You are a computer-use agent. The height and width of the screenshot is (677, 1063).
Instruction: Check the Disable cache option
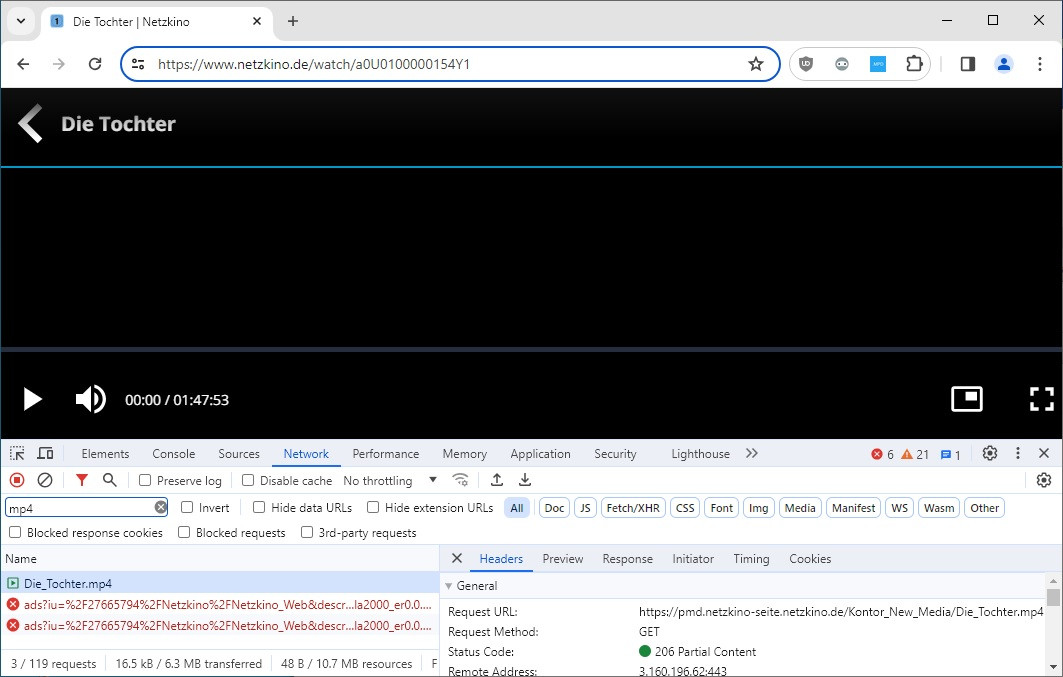pyautogui.click(x=249, y=481)
